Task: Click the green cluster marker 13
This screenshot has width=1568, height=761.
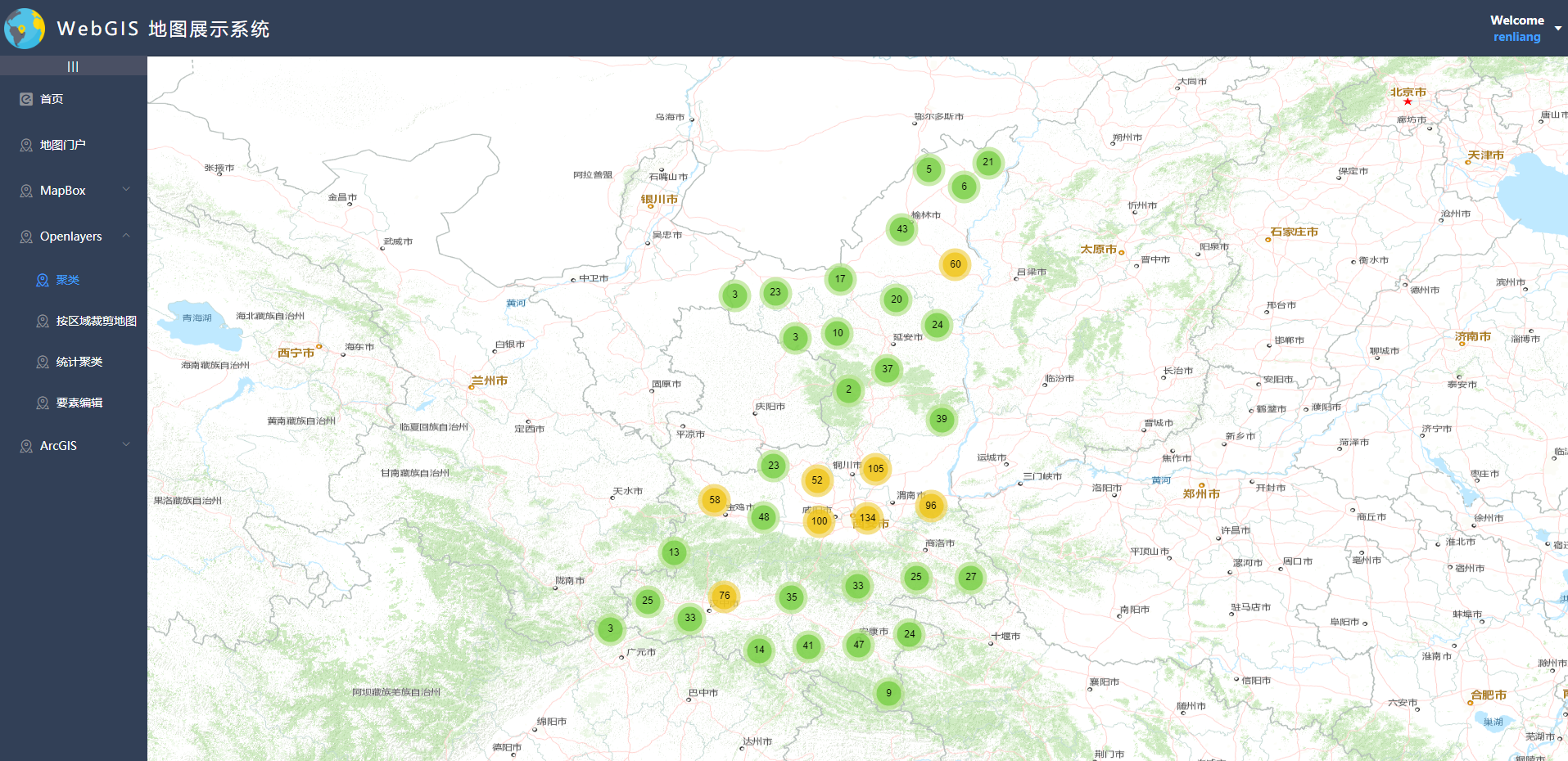Action: pos(674,552)
